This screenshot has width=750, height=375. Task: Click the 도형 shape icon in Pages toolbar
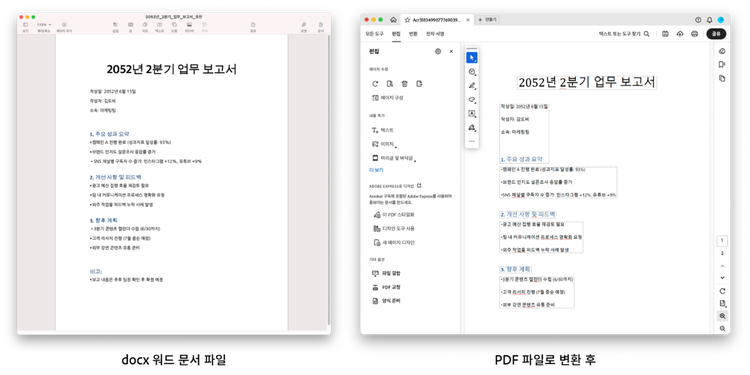pyautogui.click(x=175, y=24)
